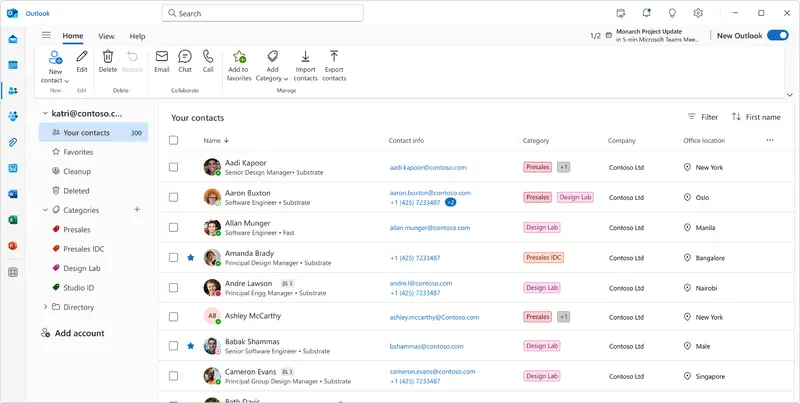Click the Call phone icon
The width and height of the screenshot is (800, 403).
tap(208, 58)
